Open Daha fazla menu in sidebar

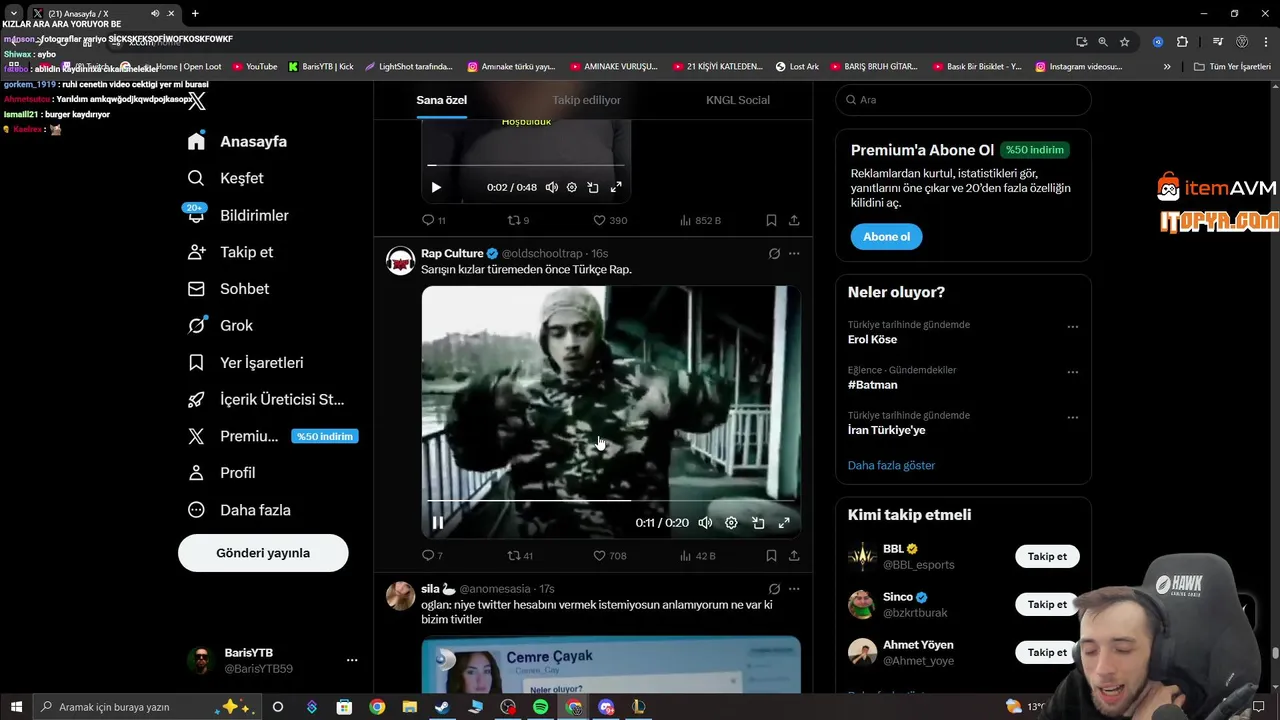click(239, 510)
